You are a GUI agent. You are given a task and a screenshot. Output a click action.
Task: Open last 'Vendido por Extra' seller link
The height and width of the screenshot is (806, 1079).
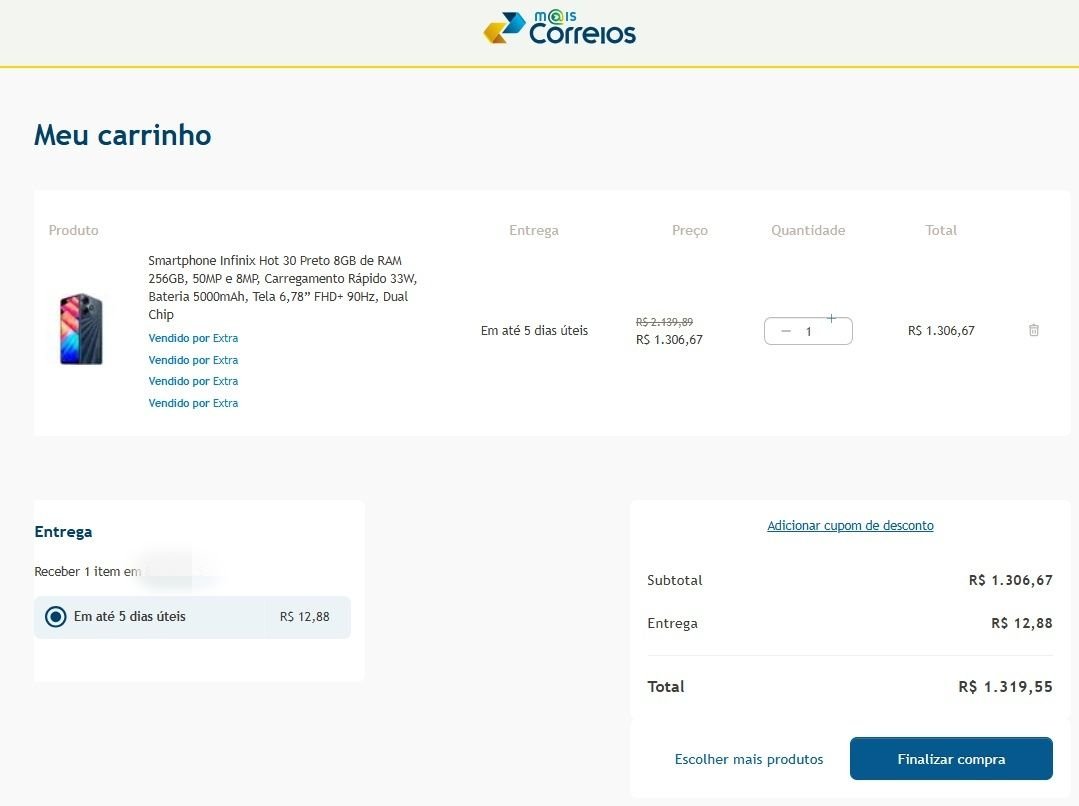coord(193,403)
